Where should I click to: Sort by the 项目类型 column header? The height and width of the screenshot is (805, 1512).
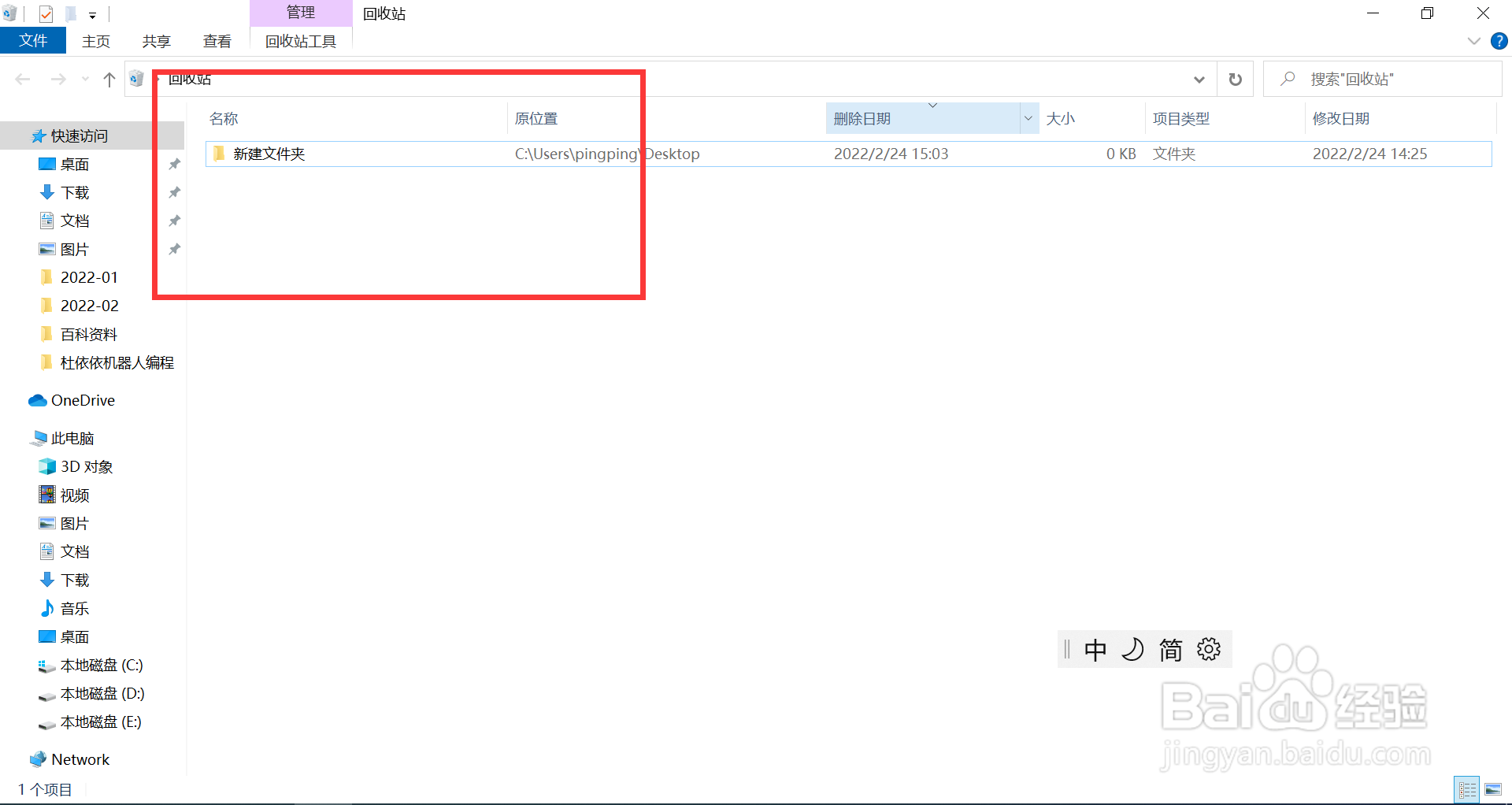1180,119
